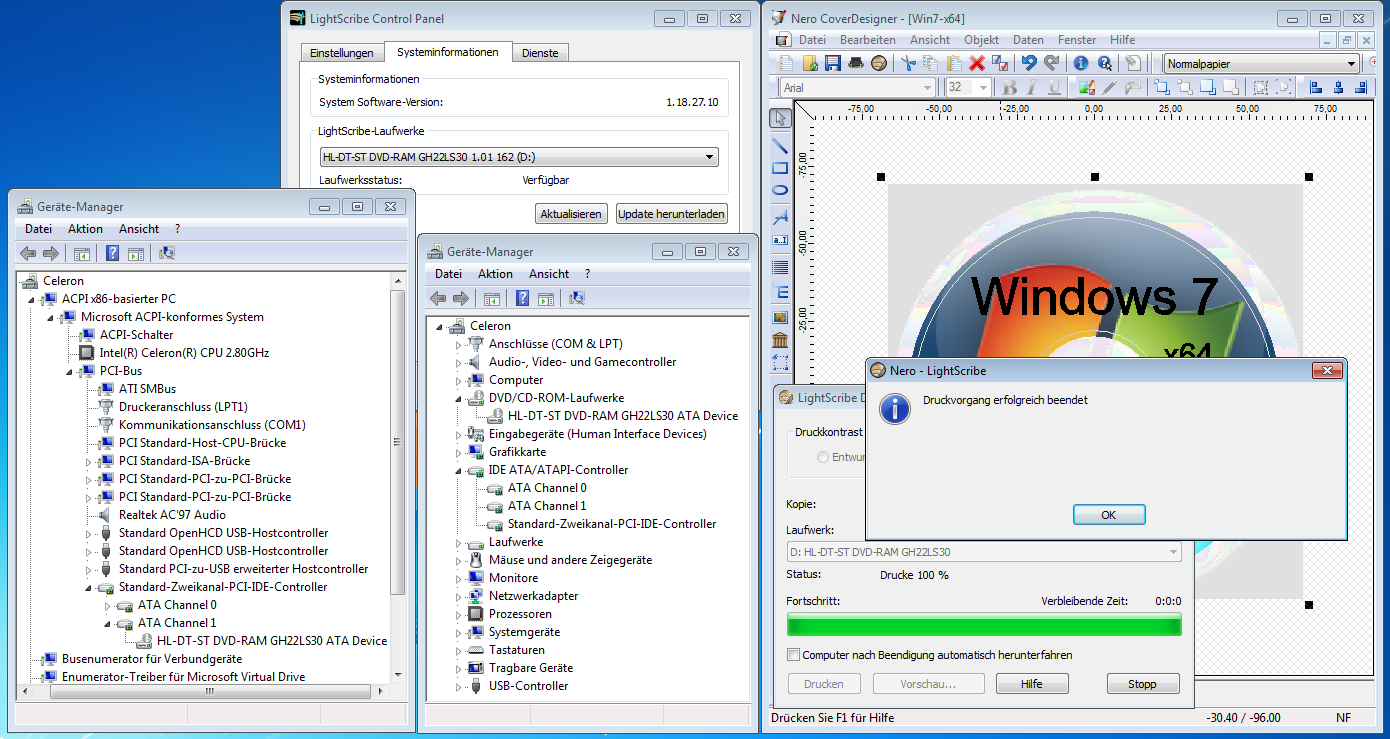The width and height of the screenshot is (1390, 739).
Task: Click the Redo arrow icon
Action: coord(1051,63)
